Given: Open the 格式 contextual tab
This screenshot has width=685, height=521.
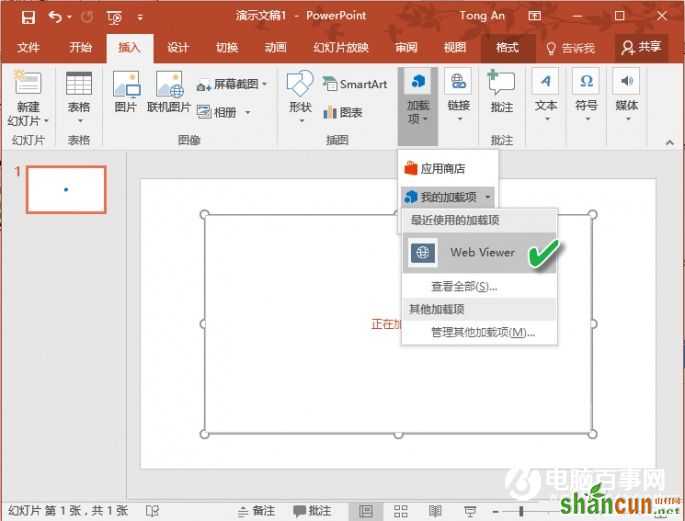Looking at the screenshot, I should click(x=508, y=47).
